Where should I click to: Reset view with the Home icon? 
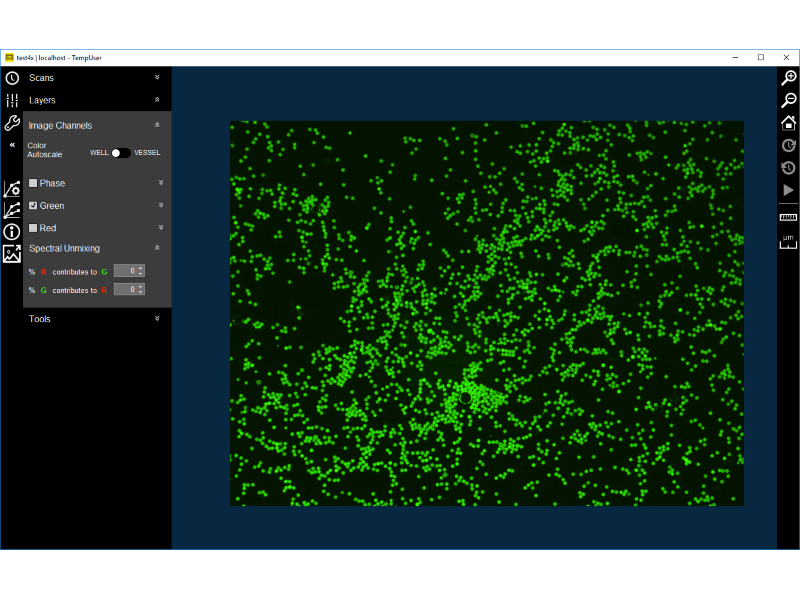click(x=789, y=122)
